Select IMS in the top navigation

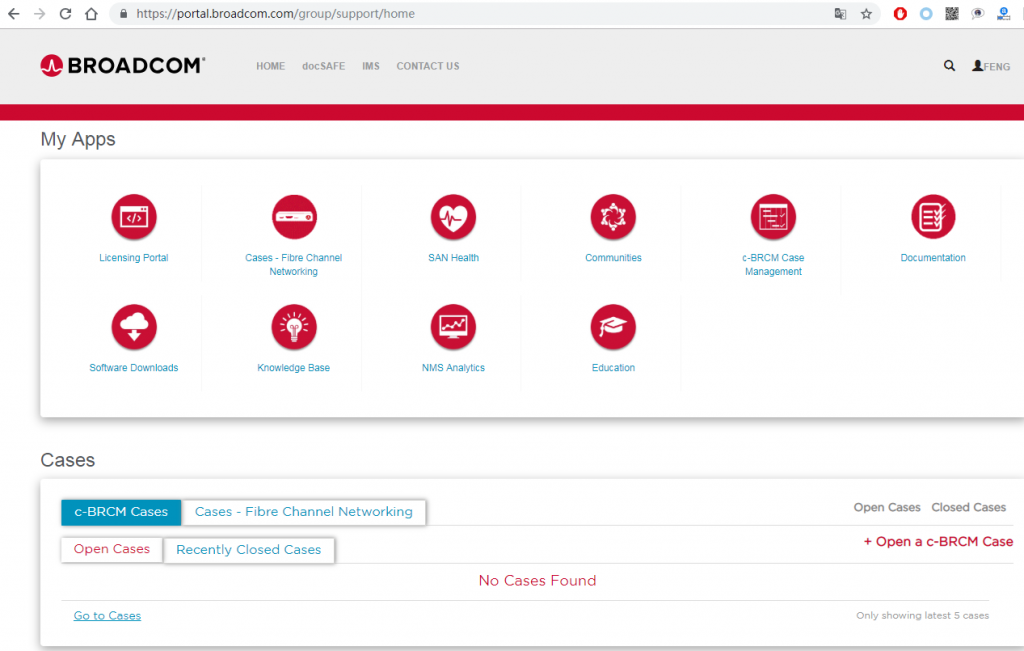pyautogui.click(x=371, y=66)
